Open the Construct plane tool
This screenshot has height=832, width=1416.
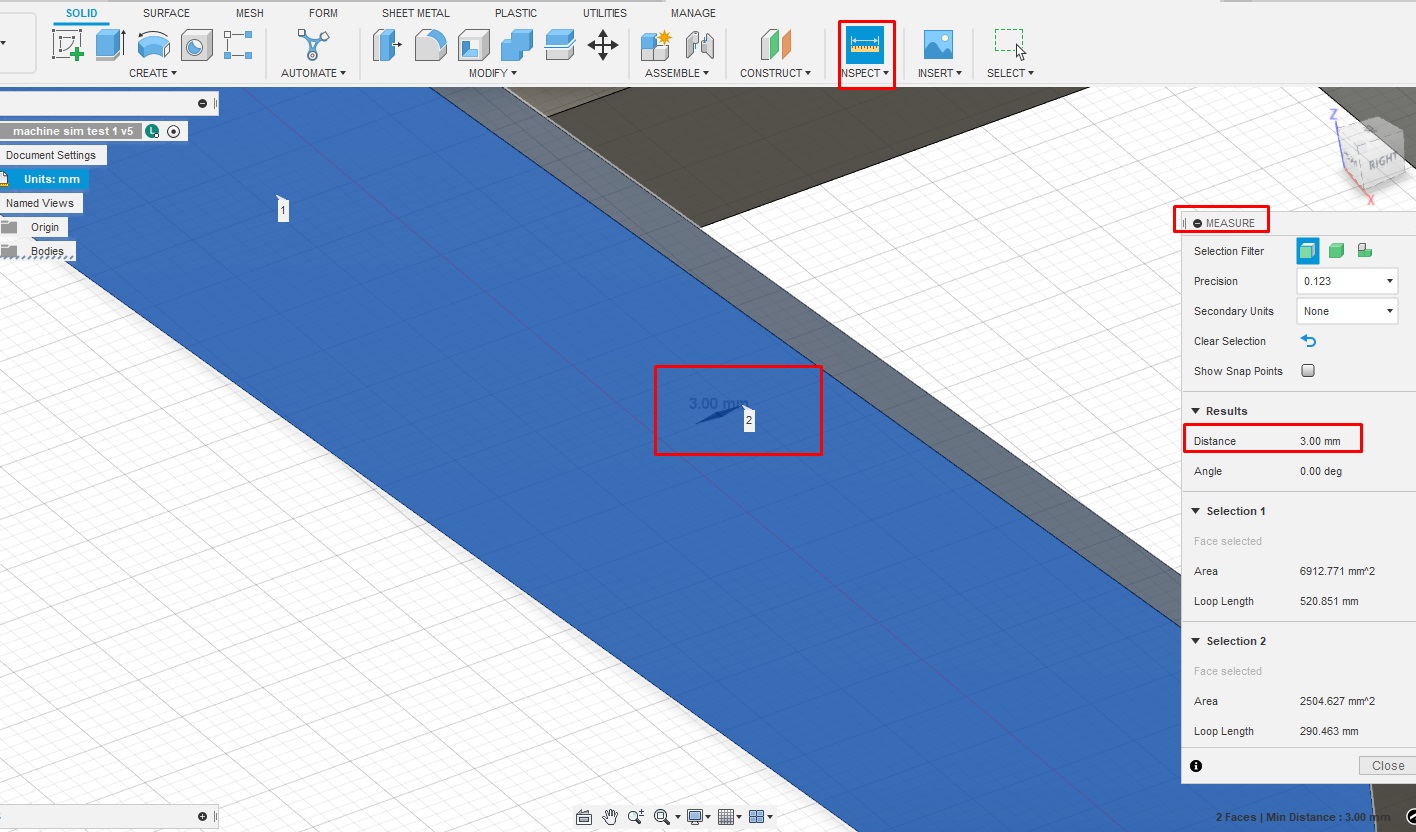[x=774, y=44]
